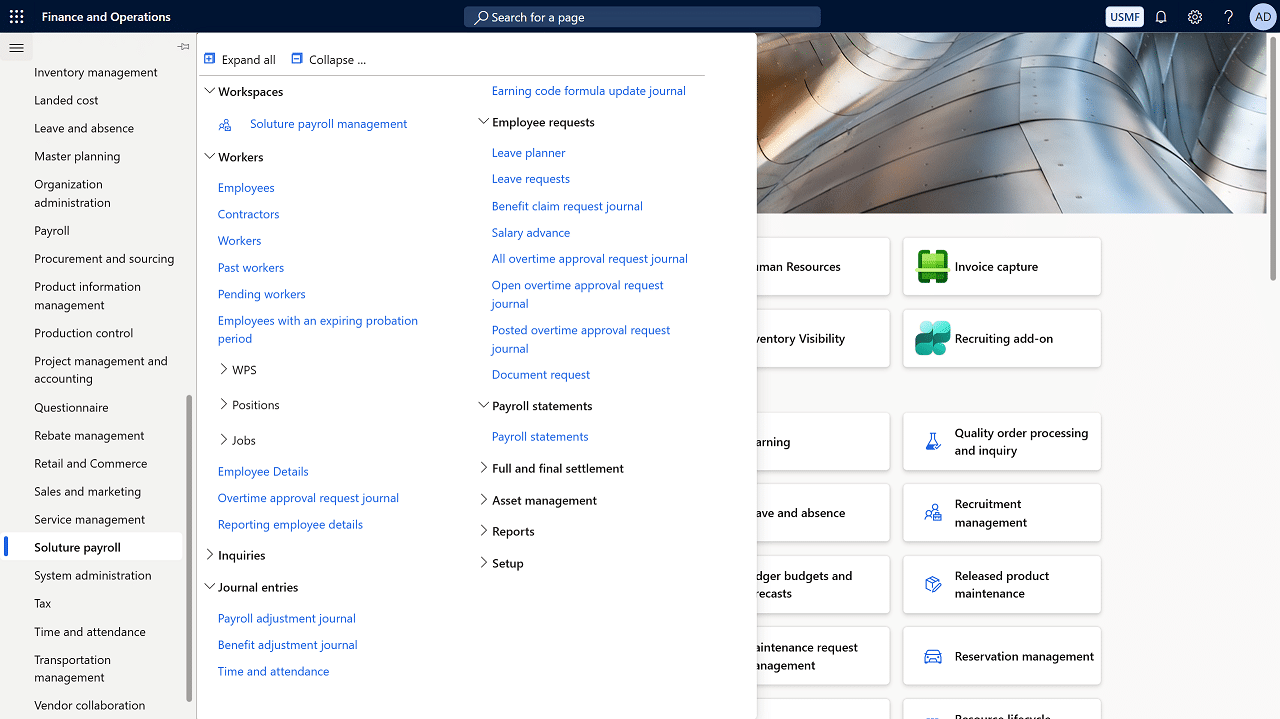Screen dimensions: 1280x719
Task: Open Past workers link
Action: click(x=251, y=268)
